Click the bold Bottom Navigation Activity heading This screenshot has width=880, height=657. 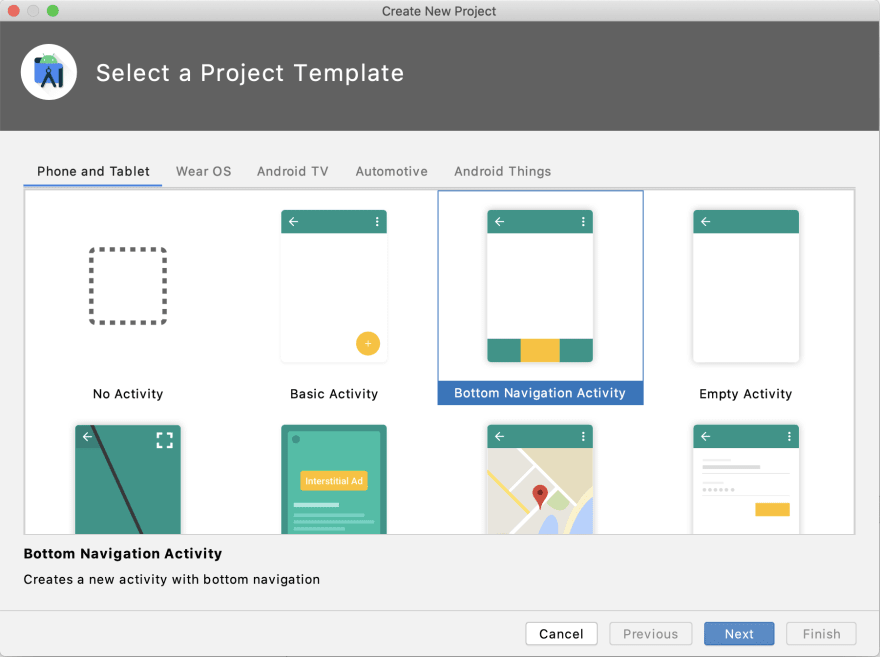coord(123,554)
